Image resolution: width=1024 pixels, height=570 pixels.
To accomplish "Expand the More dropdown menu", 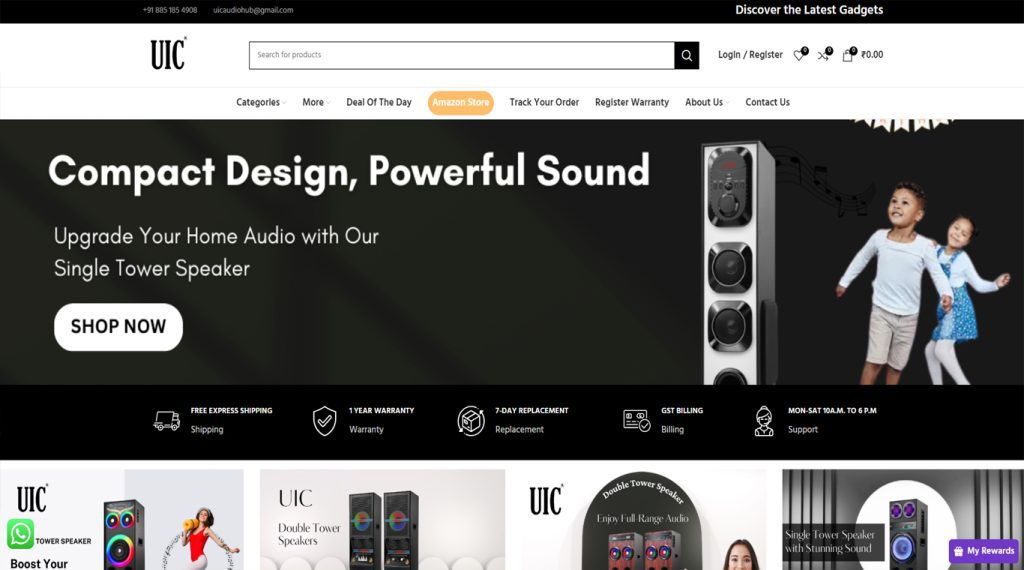I will tap(315, 103).
